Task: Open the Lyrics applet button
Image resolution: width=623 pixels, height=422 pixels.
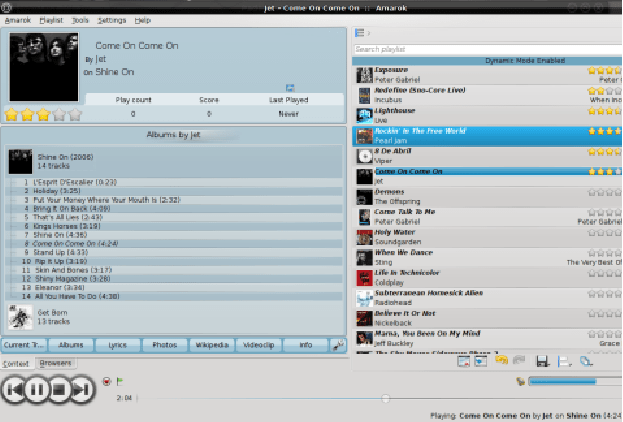Action: 118,345
